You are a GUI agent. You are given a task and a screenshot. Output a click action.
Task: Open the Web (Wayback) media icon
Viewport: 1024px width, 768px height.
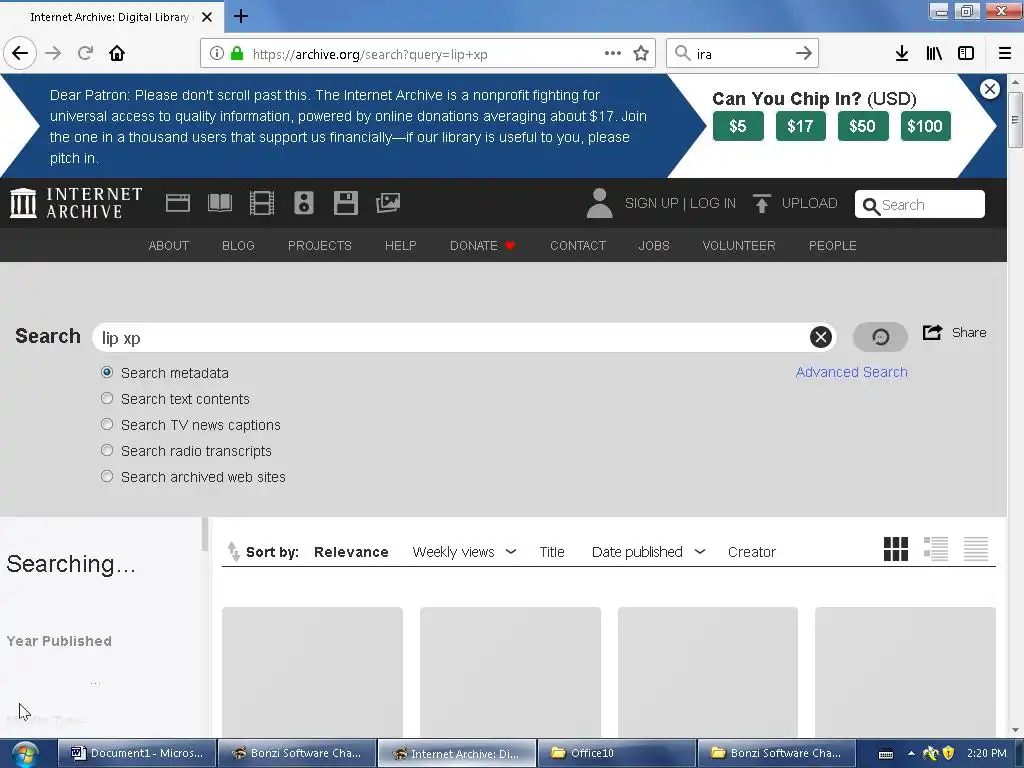(x=178, y=203)
